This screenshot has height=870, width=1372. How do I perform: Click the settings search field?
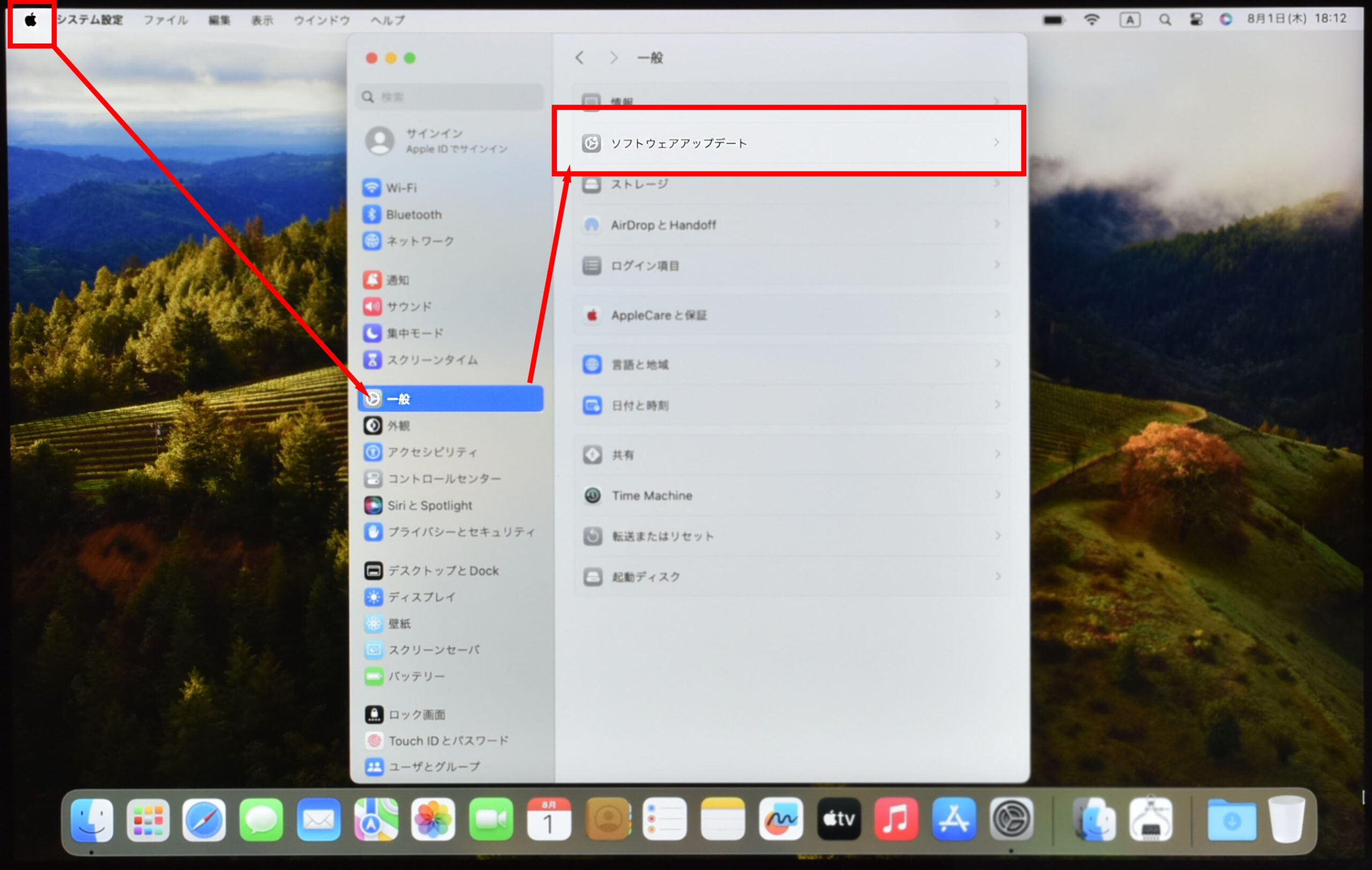450,97
